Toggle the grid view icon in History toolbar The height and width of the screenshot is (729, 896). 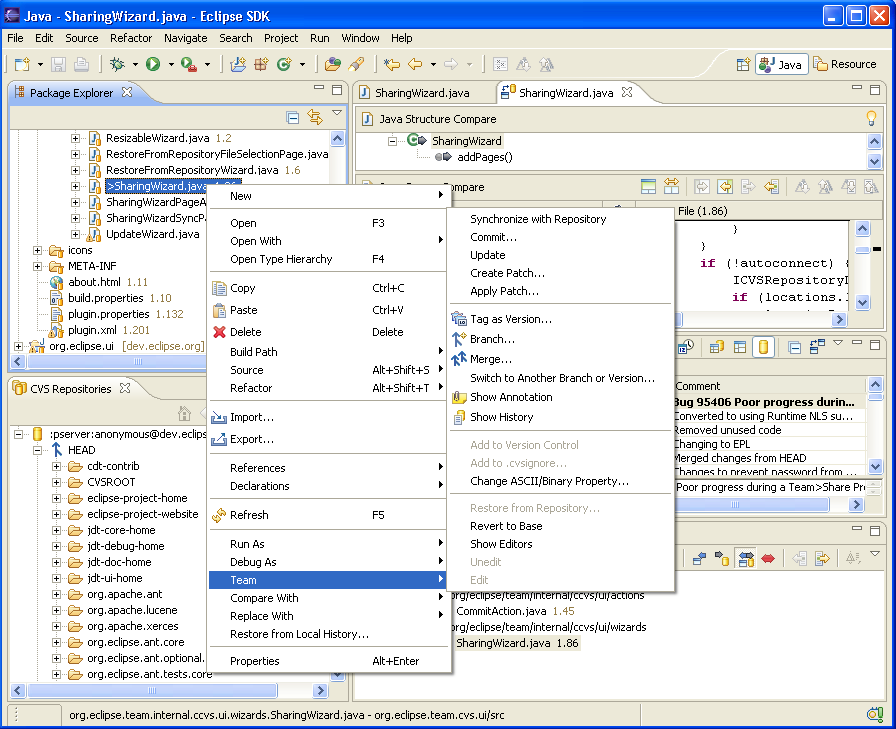(x=740, y=347)
